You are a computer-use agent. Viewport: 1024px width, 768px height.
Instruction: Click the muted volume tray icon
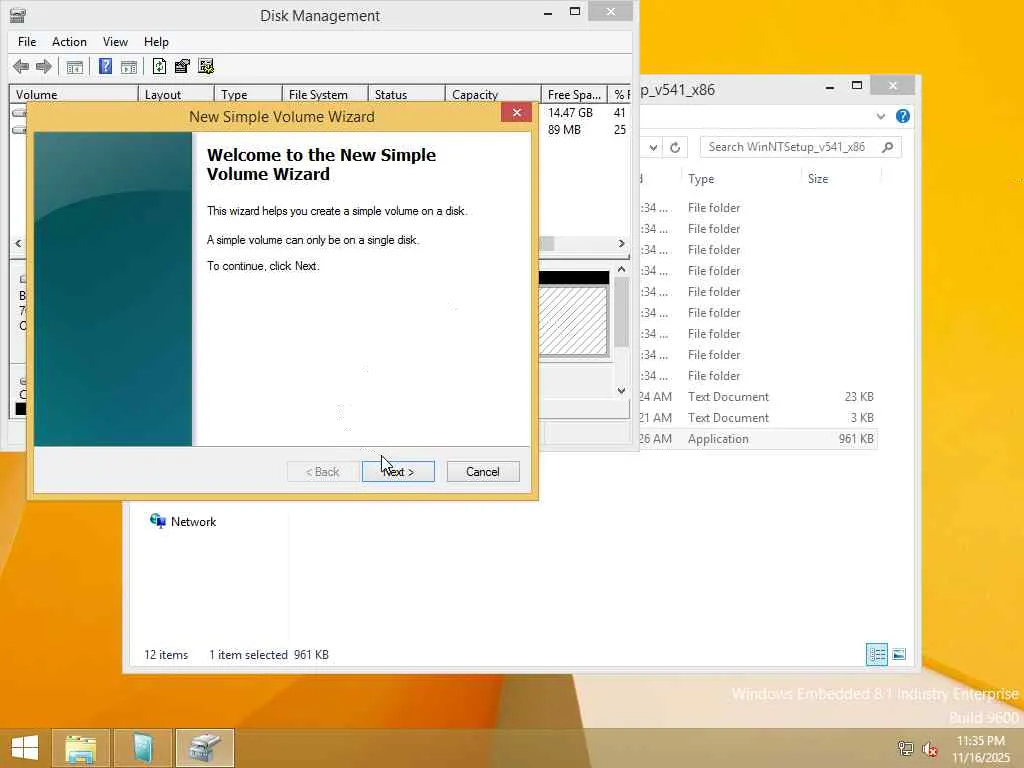(x=930, y=748)
